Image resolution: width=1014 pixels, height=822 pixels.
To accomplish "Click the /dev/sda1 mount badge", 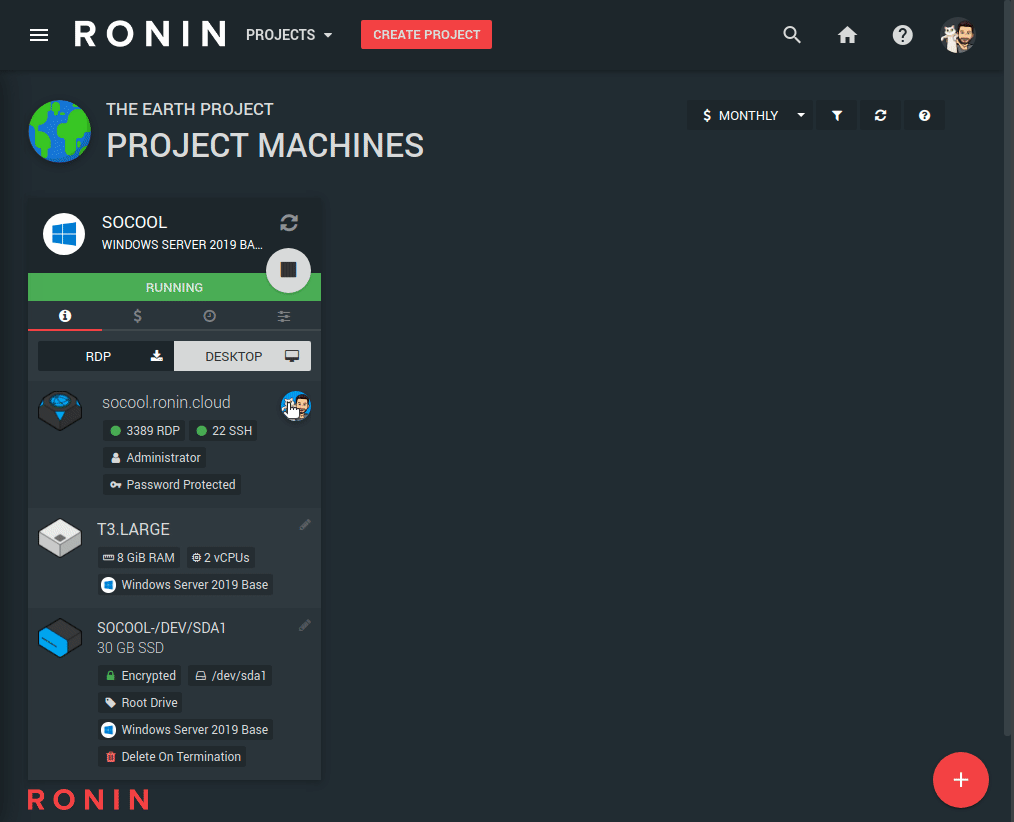I will (230, 676).
